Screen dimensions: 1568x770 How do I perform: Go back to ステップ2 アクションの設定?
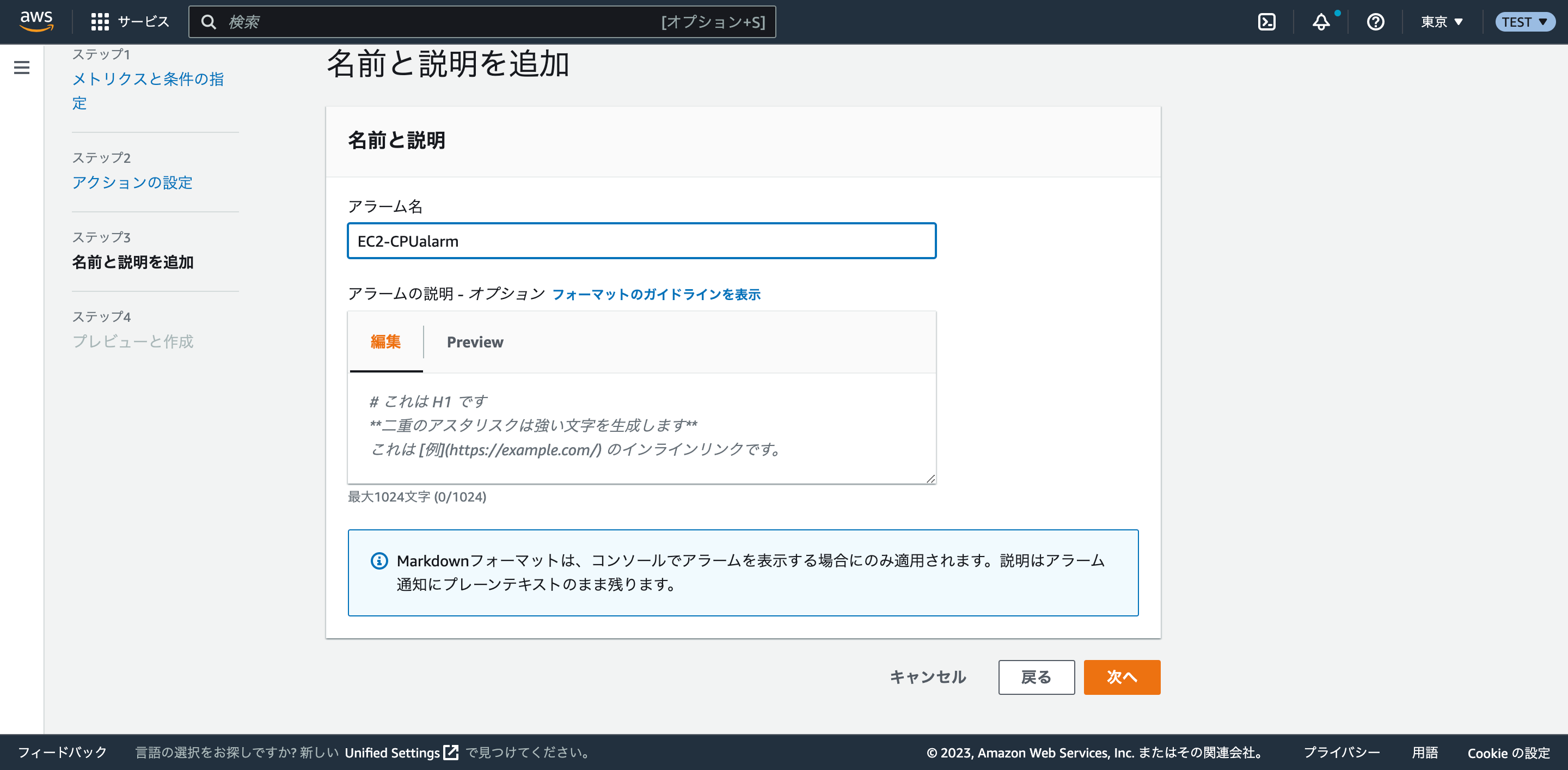[x=132, y=182]
